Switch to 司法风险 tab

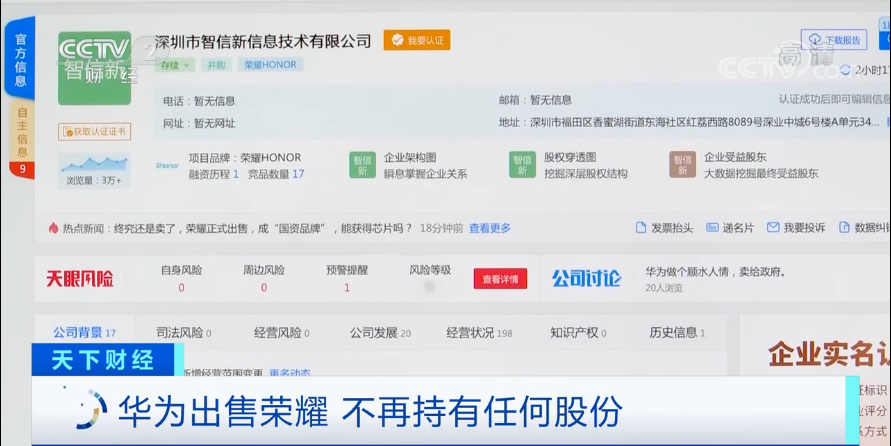[x=184, y=333]
